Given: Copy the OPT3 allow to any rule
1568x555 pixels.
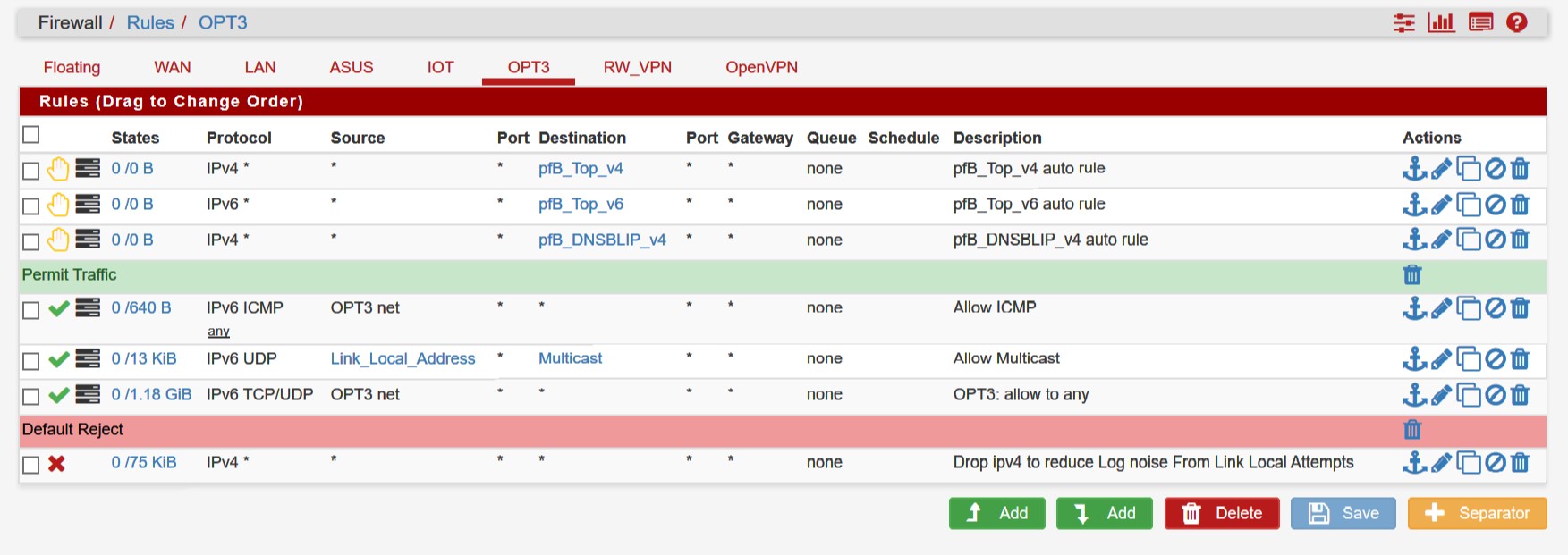Looking at the screenshot, I should click(1468, 395).
